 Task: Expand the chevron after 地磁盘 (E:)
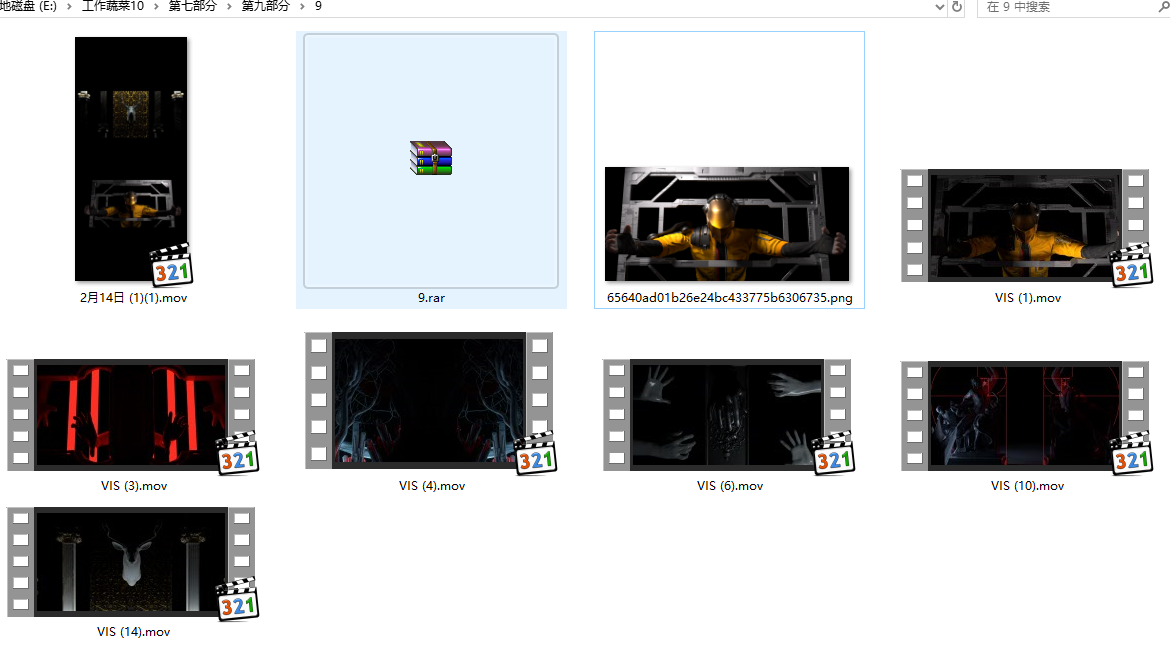(x=69, y=6)
